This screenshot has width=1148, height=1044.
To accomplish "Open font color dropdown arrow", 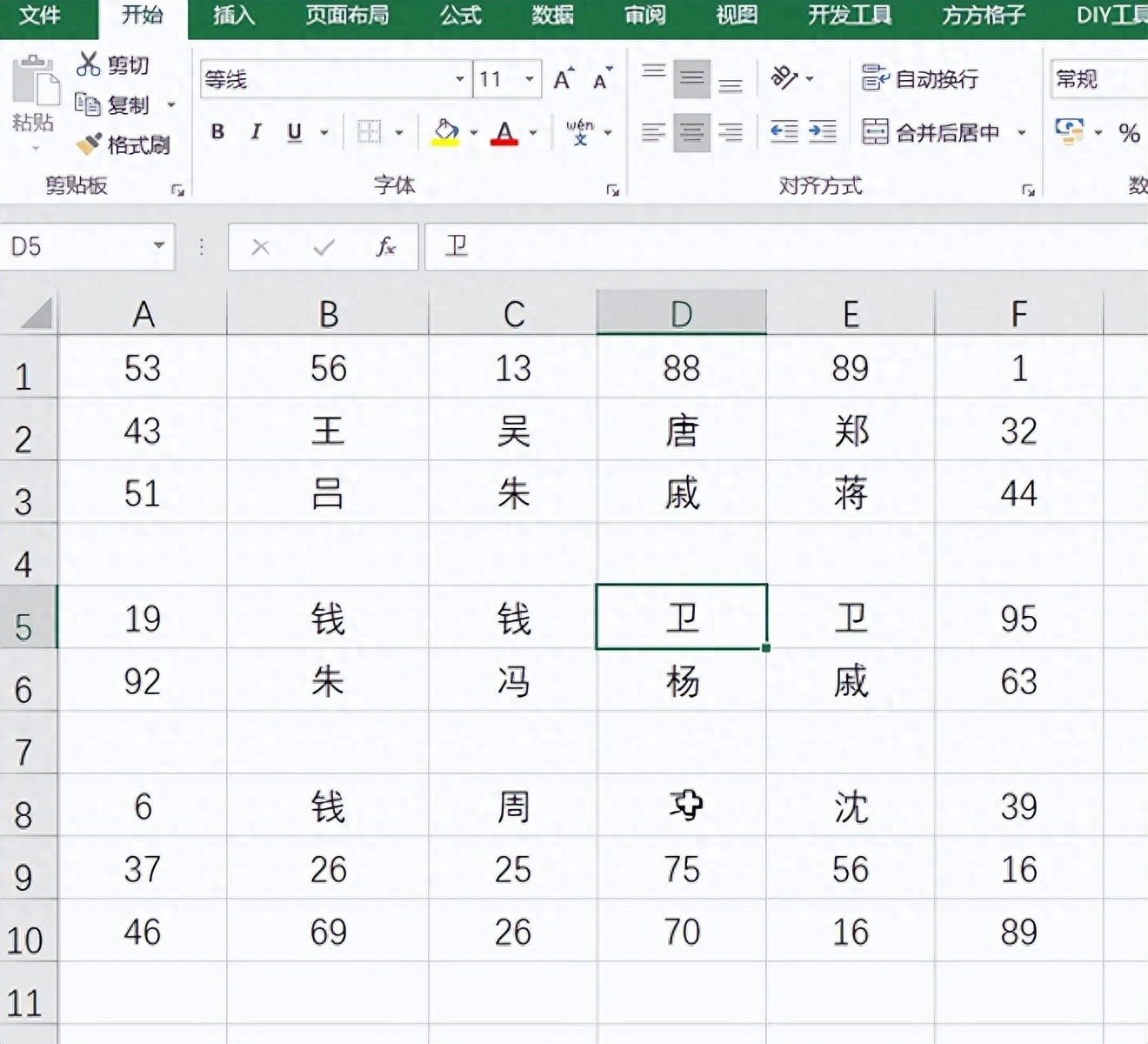I will [532, 133].
